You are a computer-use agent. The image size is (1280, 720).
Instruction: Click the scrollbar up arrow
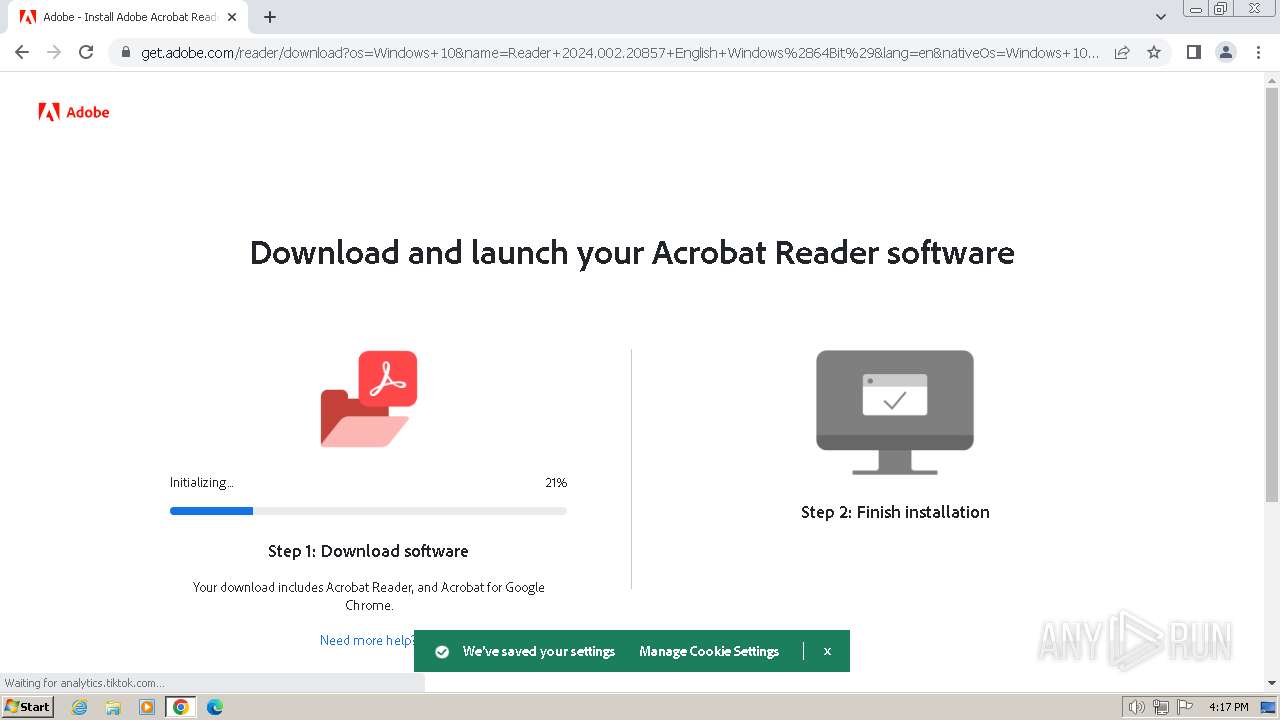(1272, 81)
